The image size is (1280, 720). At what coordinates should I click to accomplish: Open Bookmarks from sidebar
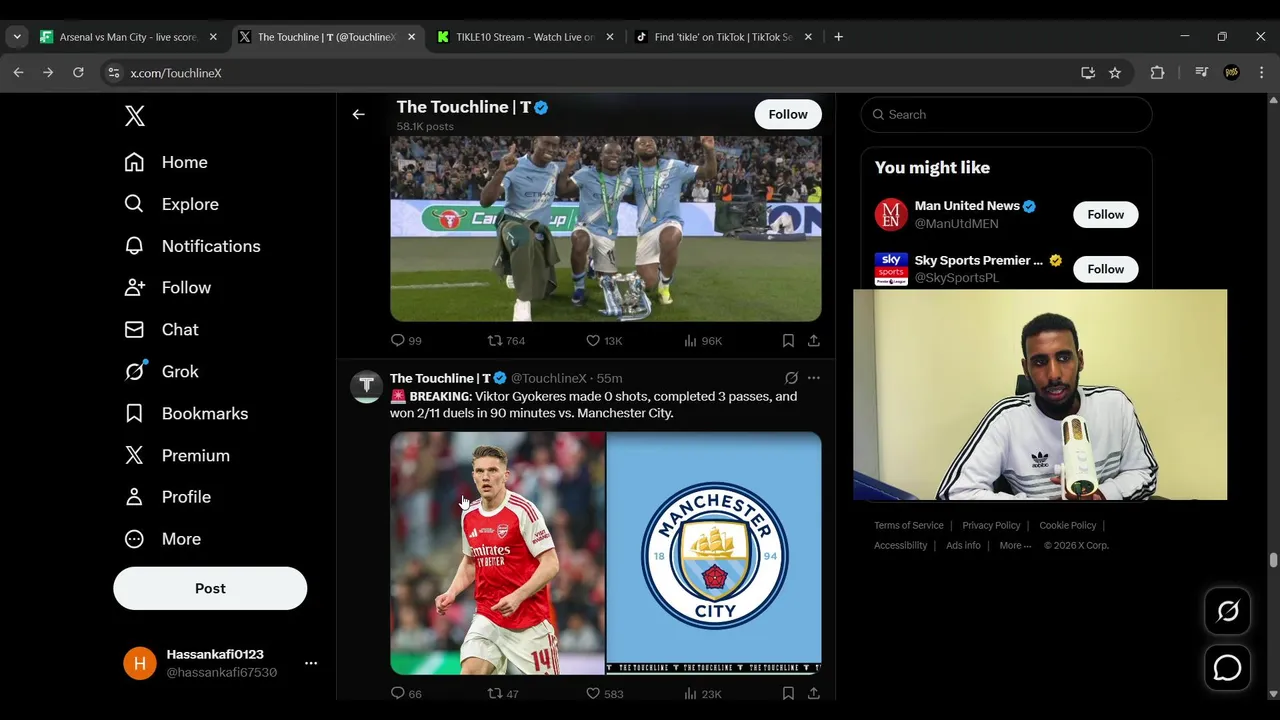tap(186, 413)
